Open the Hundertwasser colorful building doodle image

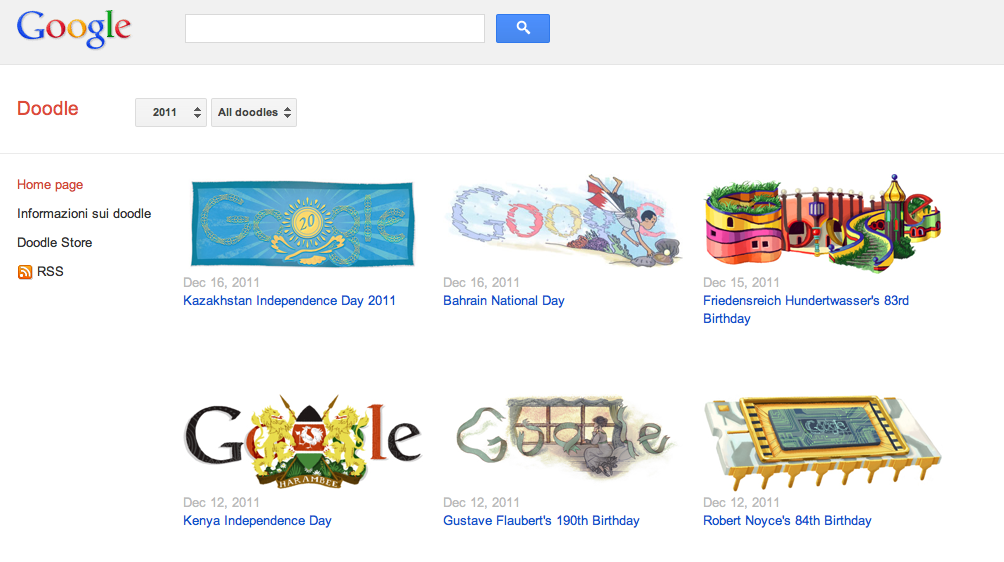[823, 223]
